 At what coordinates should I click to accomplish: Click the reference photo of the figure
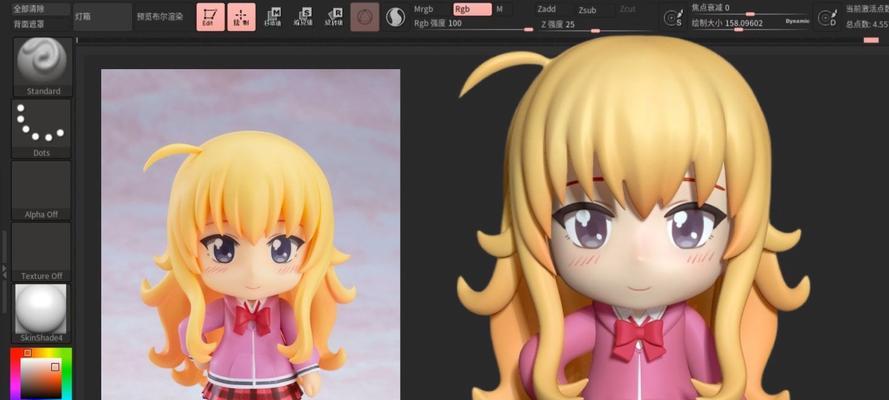tap(251, 235)
